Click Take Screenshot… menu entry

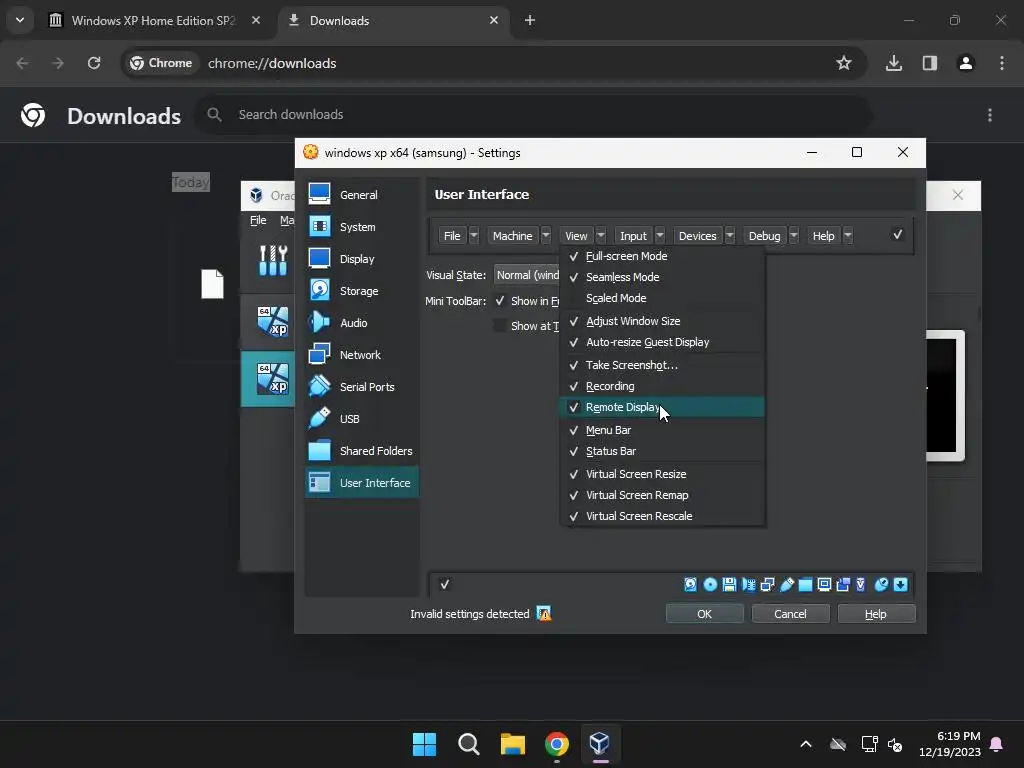pyautogui.click(x=662, y=365)
